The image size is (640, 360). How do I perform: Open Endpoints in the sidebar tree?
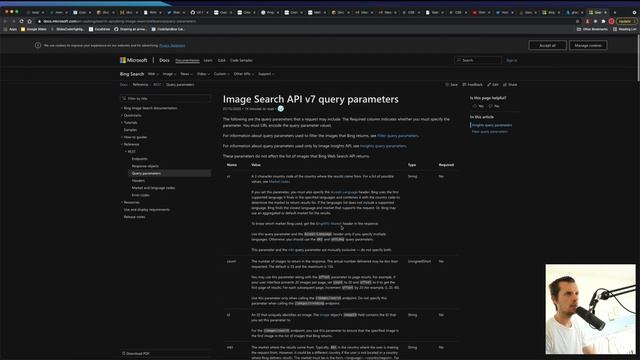(140, 159)
